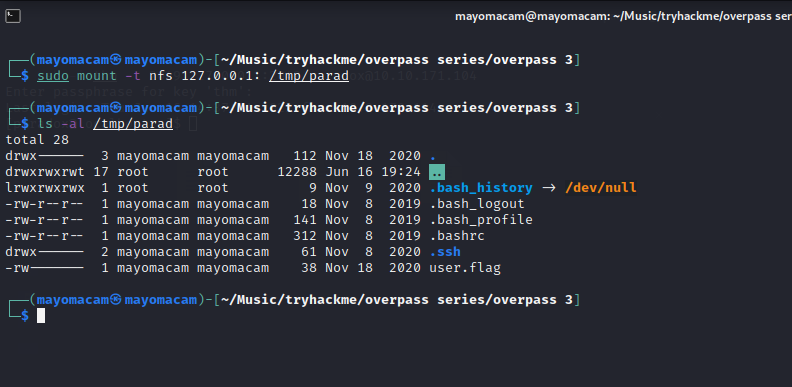Click the word mount in the first command
The height and width of the screenshot is (387, 792).
tap(97, 76)
